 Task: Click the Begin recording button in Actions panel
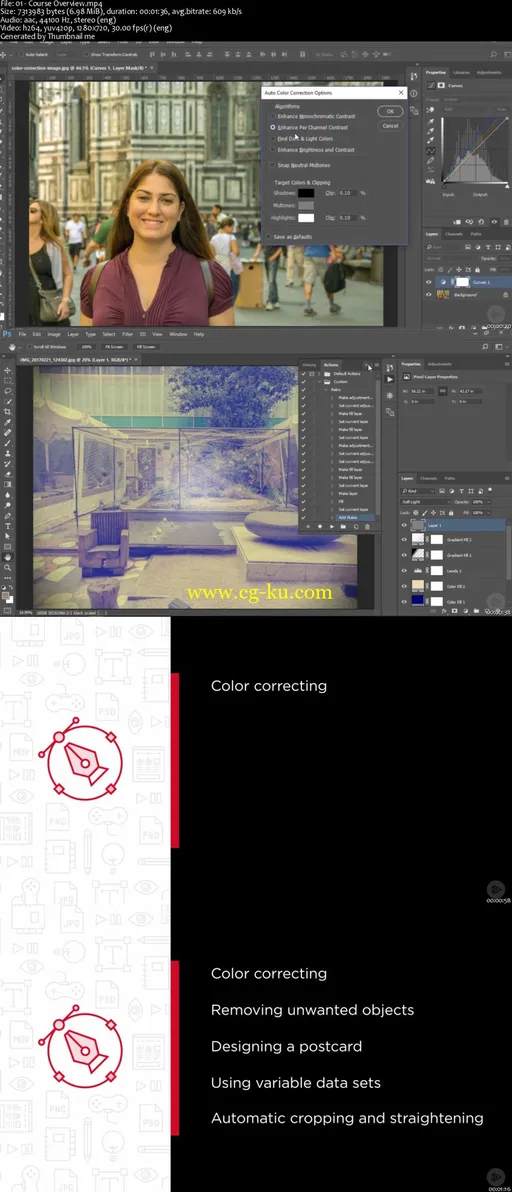pos(320,526)
